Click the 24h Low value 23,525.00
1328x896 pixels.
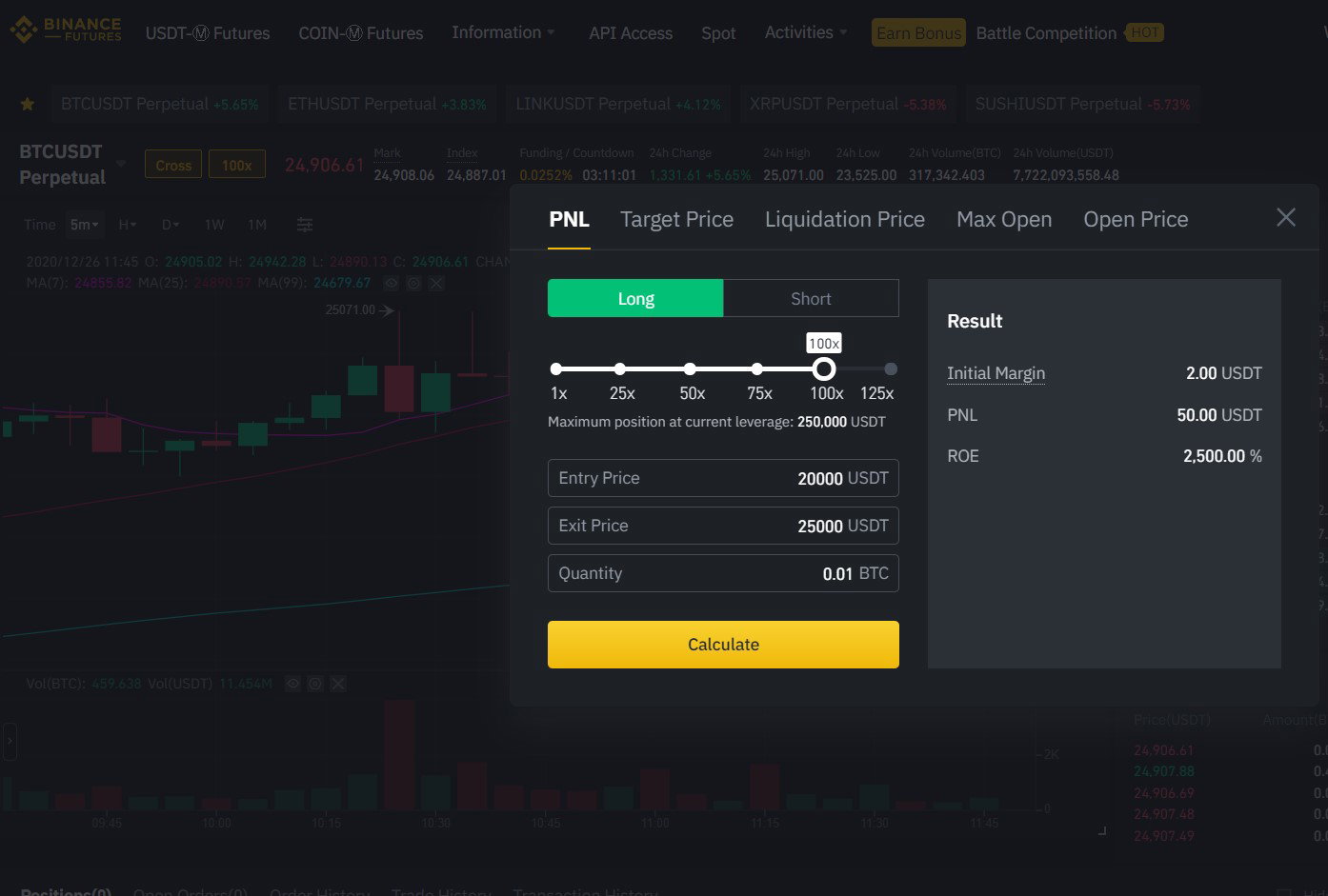(x=866, y=175)
